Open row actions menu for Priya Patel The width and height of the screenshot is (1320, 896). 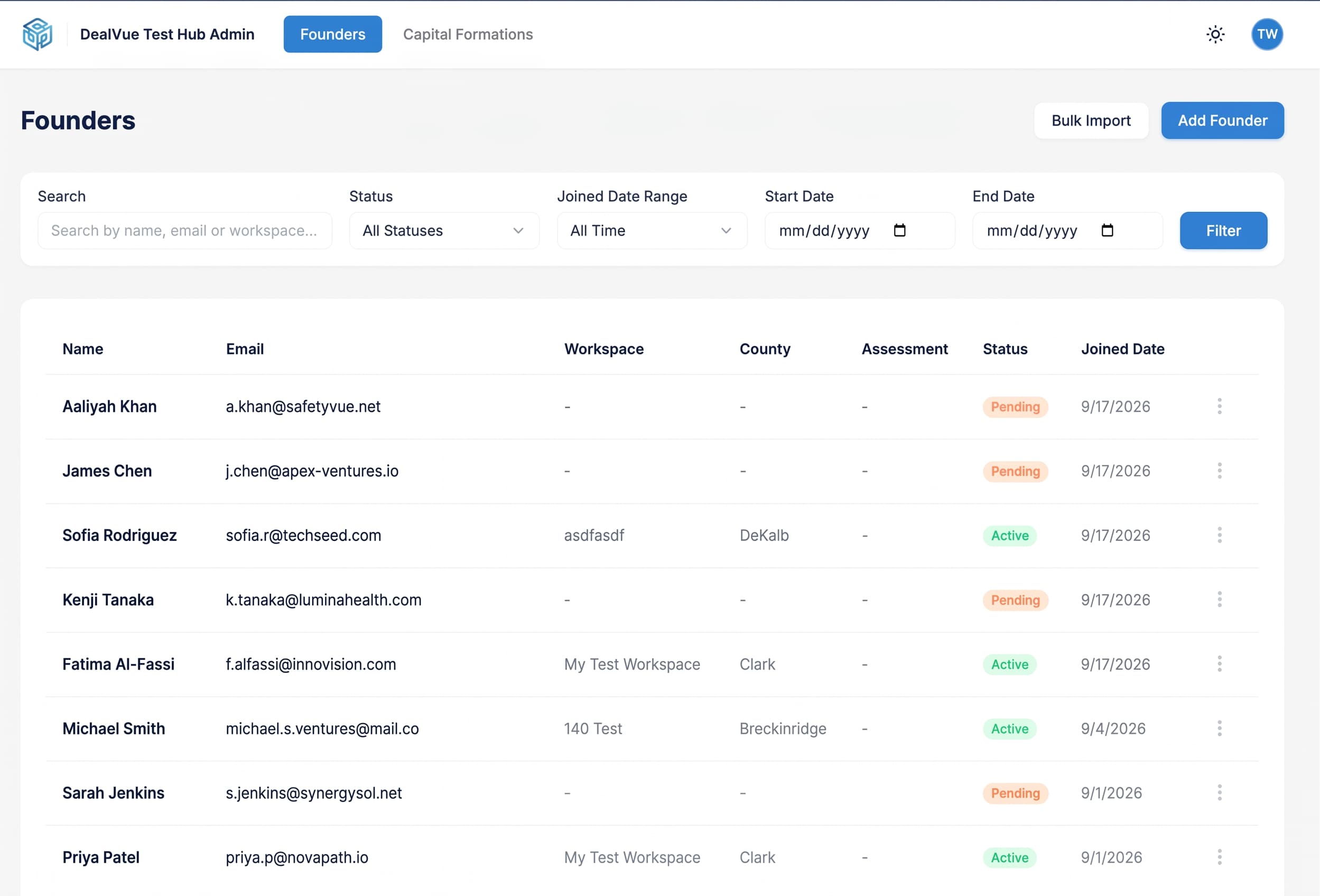pyautogui.click(x=1219, y=857)
